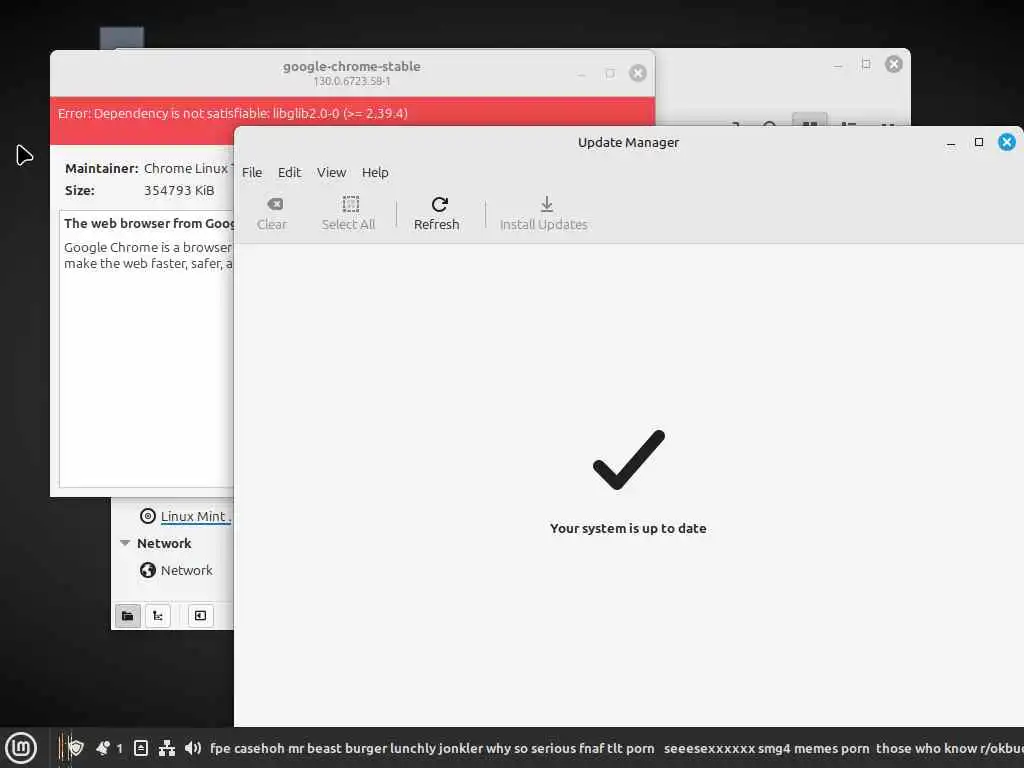Viewport: 1024px width, 768px height.
Task: Minimize the Update Manager window
Action: coord(951,144)
